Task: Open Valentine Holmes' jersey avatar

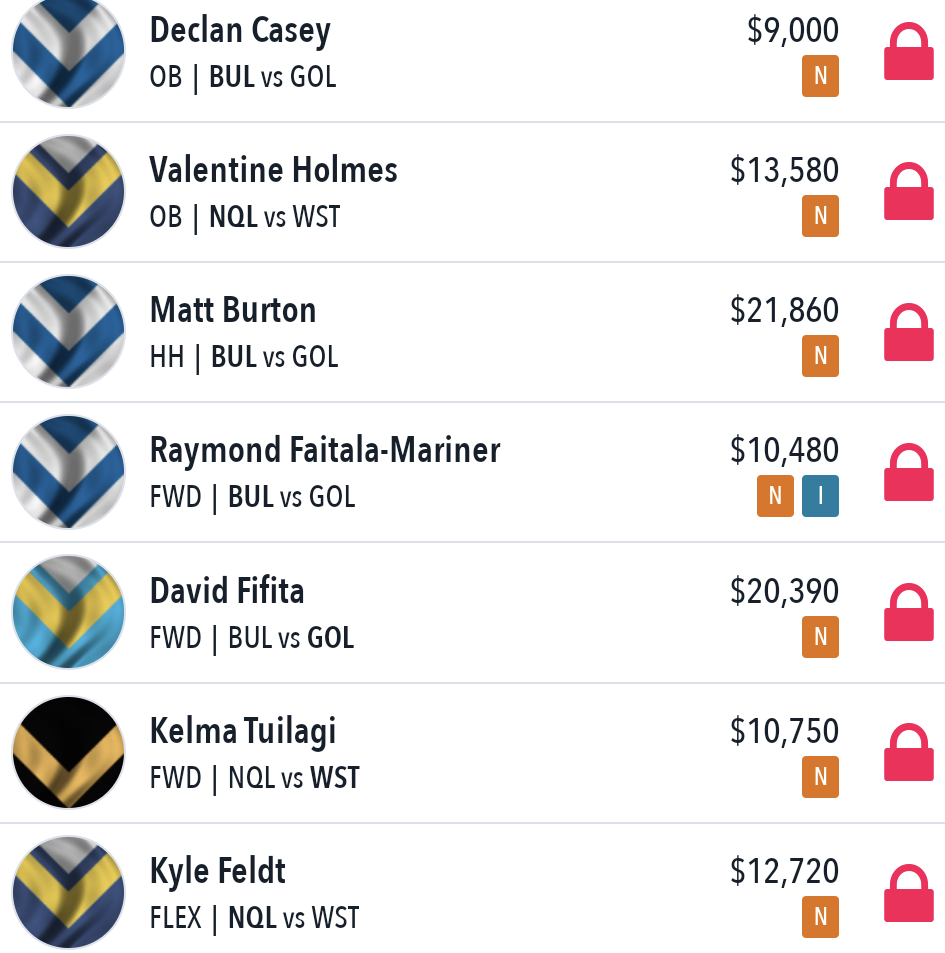Action: [x=69, y=191]
